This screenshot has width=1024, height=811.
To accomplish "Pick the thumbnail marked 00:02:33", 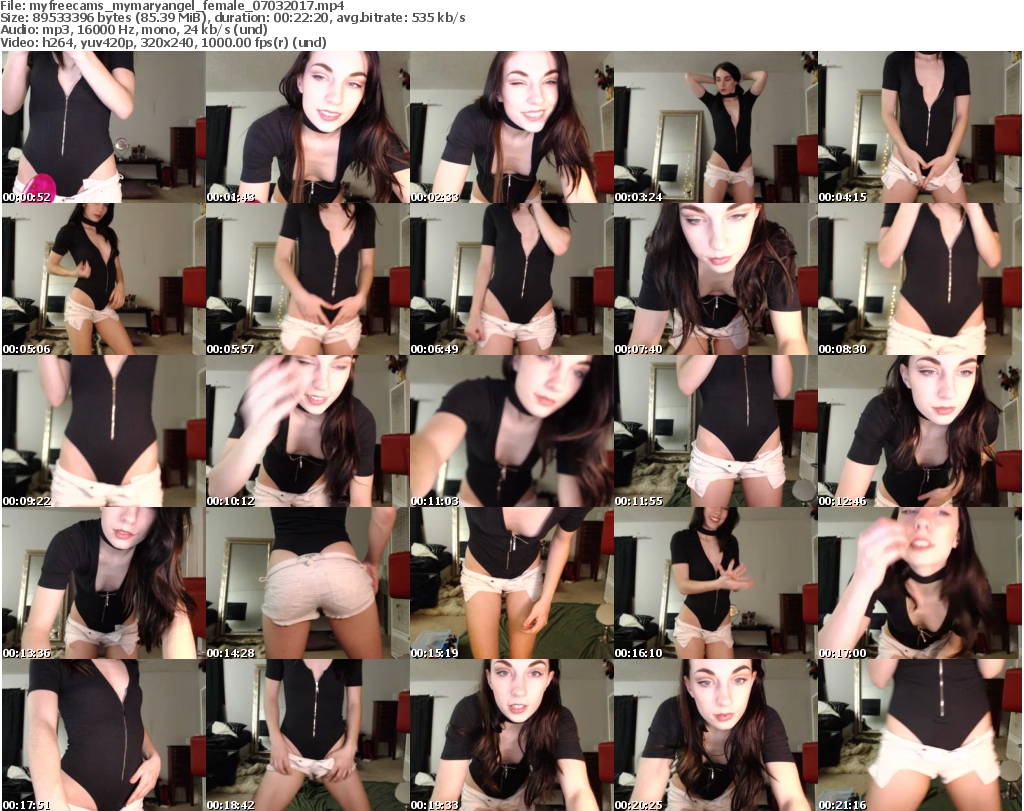I will point(511,127).
